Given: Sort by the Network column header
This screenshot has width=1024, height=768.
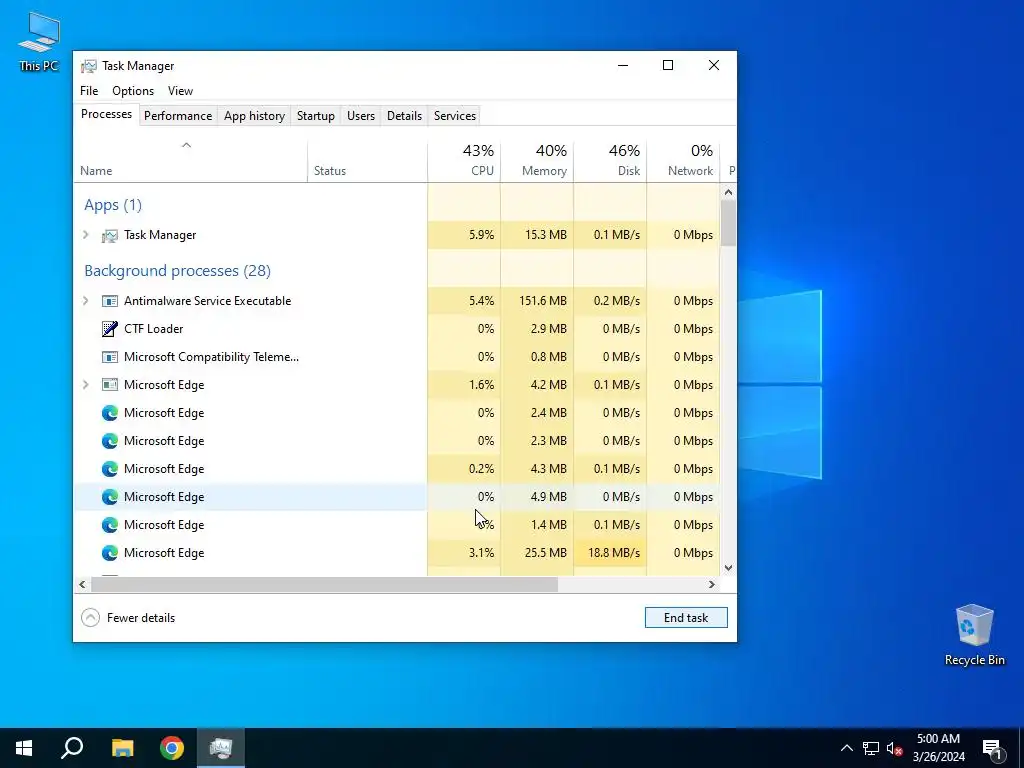Looking at the screenshot, I should pos(683,161).
